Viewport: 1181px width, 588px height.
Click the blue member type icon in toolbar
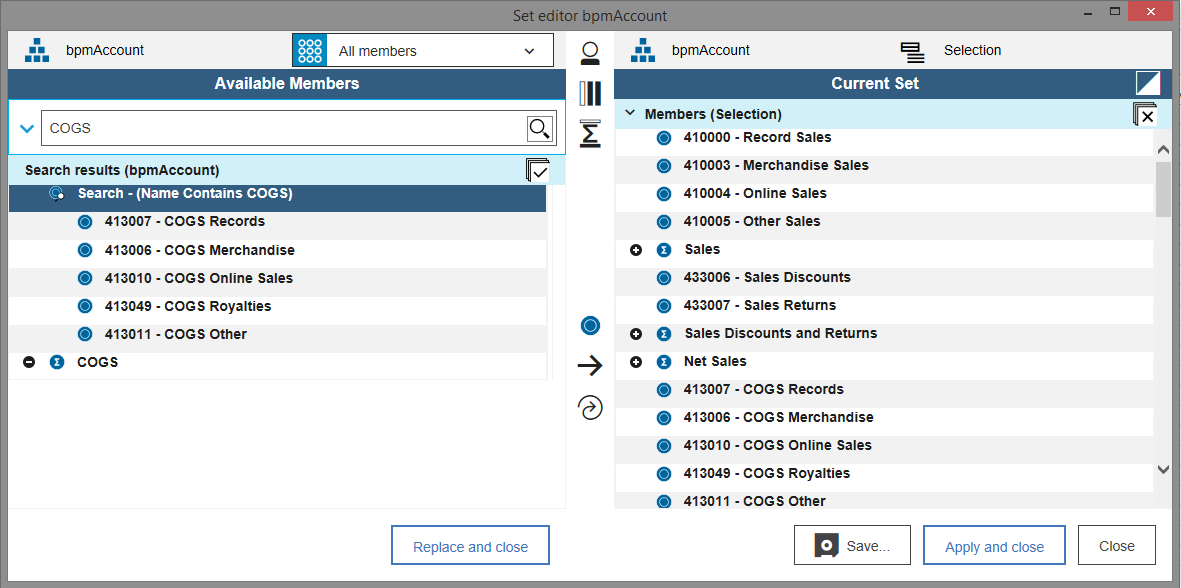pyautogui.click(x=590, y=325)
